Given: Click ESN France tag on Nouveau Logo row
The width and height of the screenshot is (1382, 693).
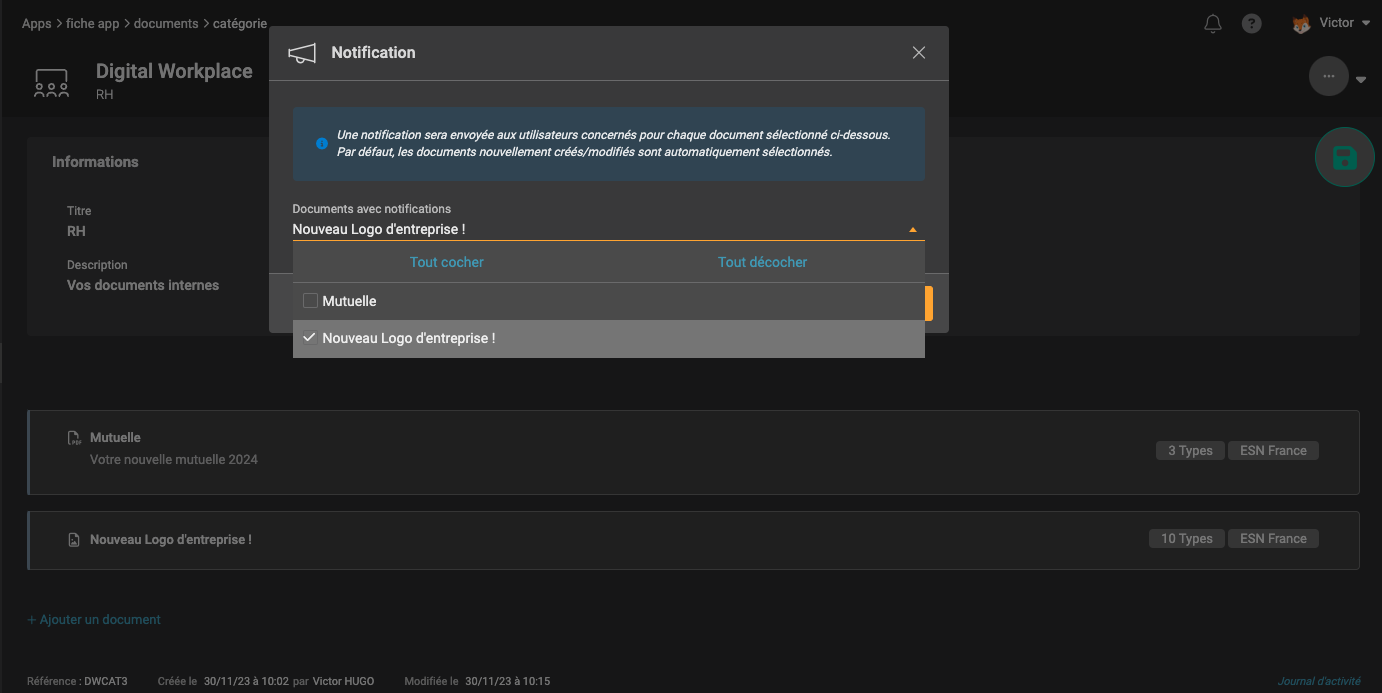Looking at the screenshot, I should tap(1273, 539).
